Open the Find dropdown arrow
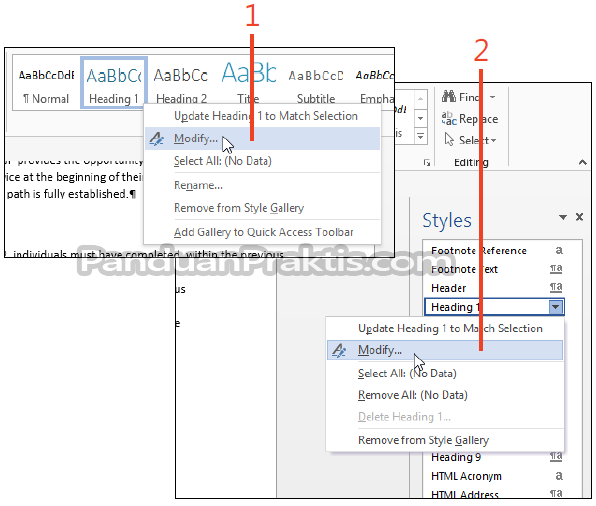This screenshot has width=596, height=506. pyautogui.click(x=492, y=97)
